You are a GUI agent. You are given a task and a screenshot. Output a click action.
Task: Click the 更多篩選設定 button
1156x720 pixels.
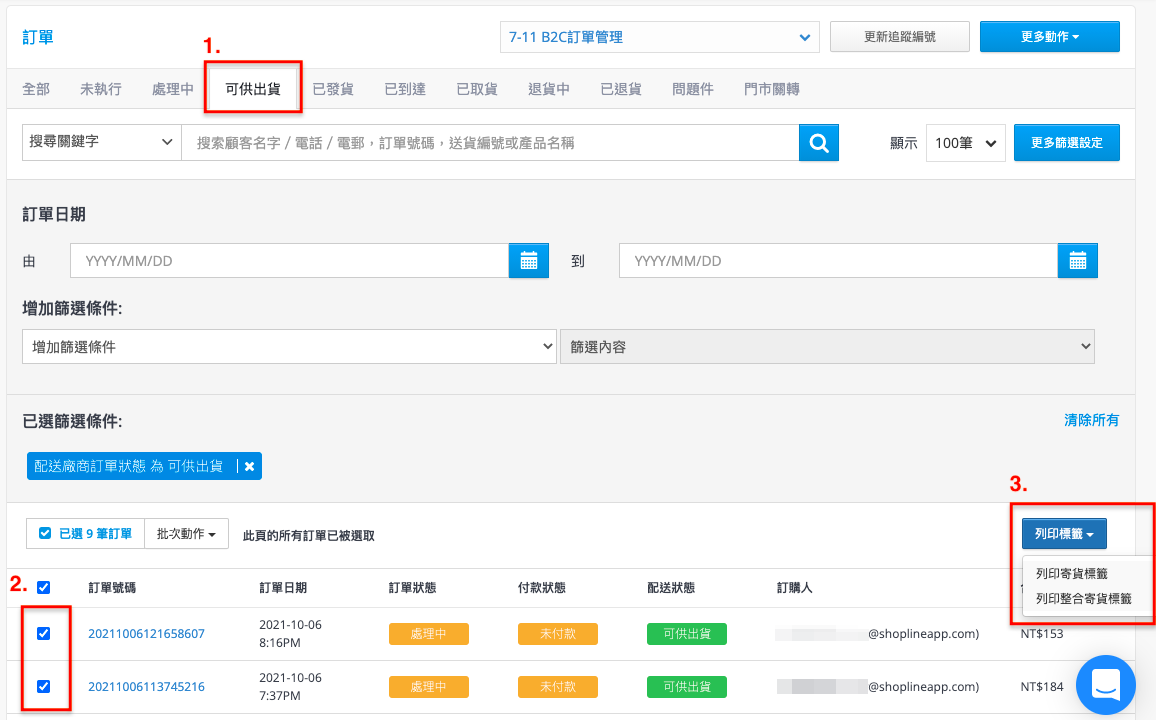tap(1066, 143)
